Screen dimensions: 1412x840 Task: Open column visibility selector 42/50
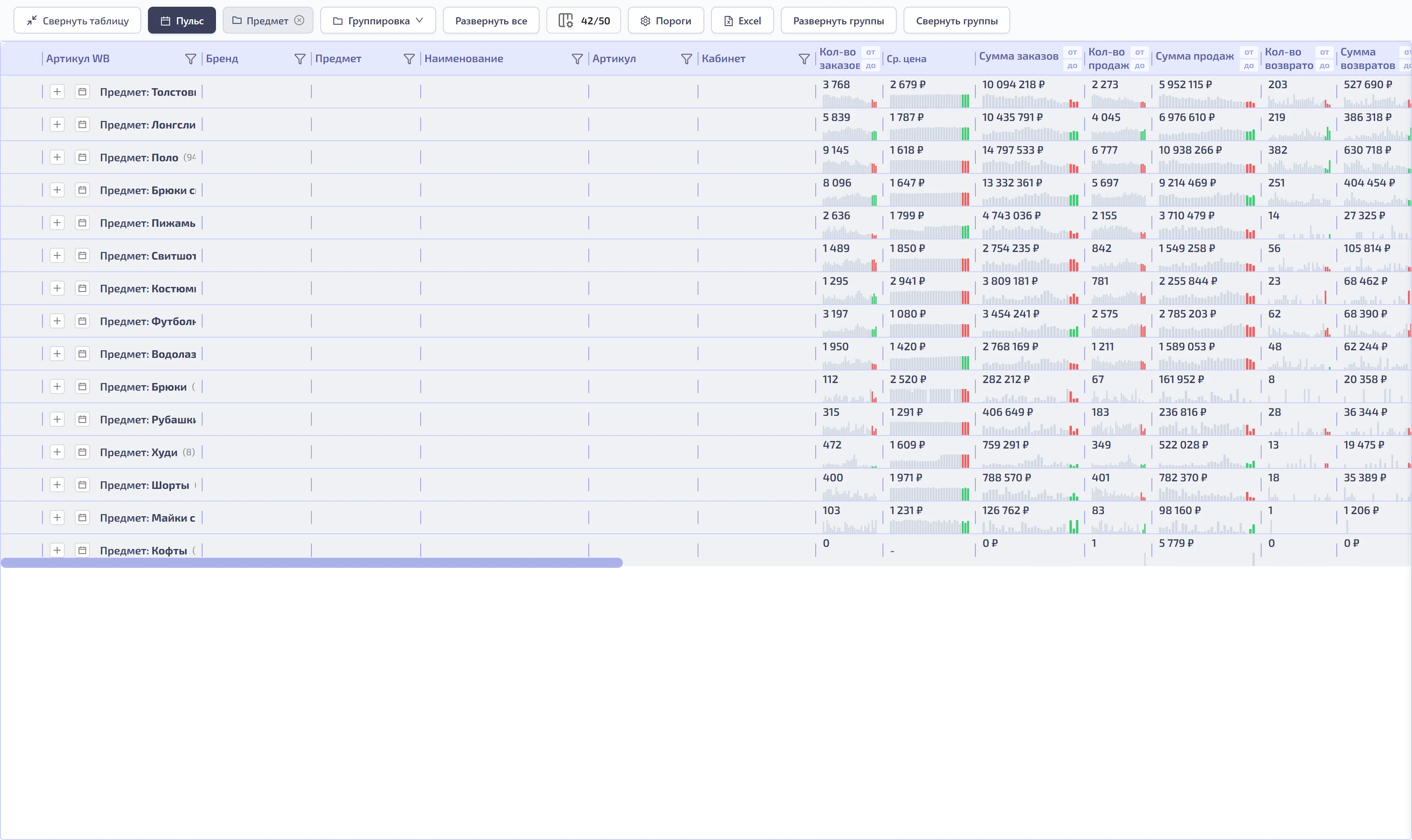coord(583,21)
